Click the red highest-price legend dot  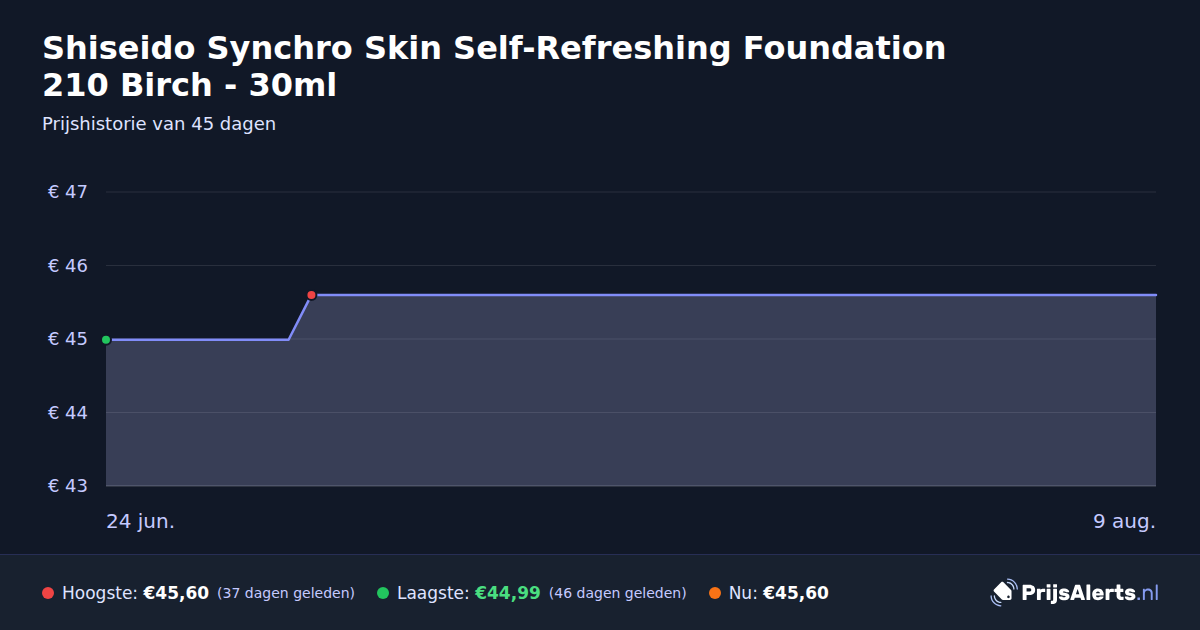[48, 593]
